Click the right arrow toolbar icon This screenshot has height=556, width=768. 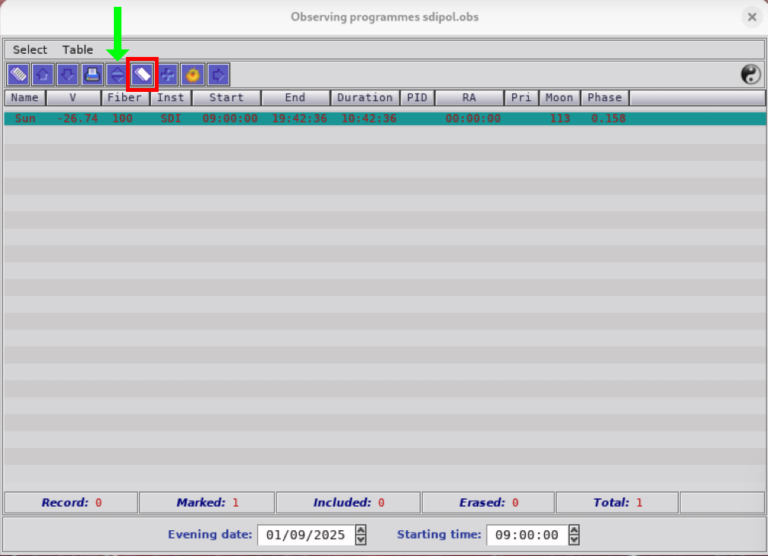pos(218,74)
